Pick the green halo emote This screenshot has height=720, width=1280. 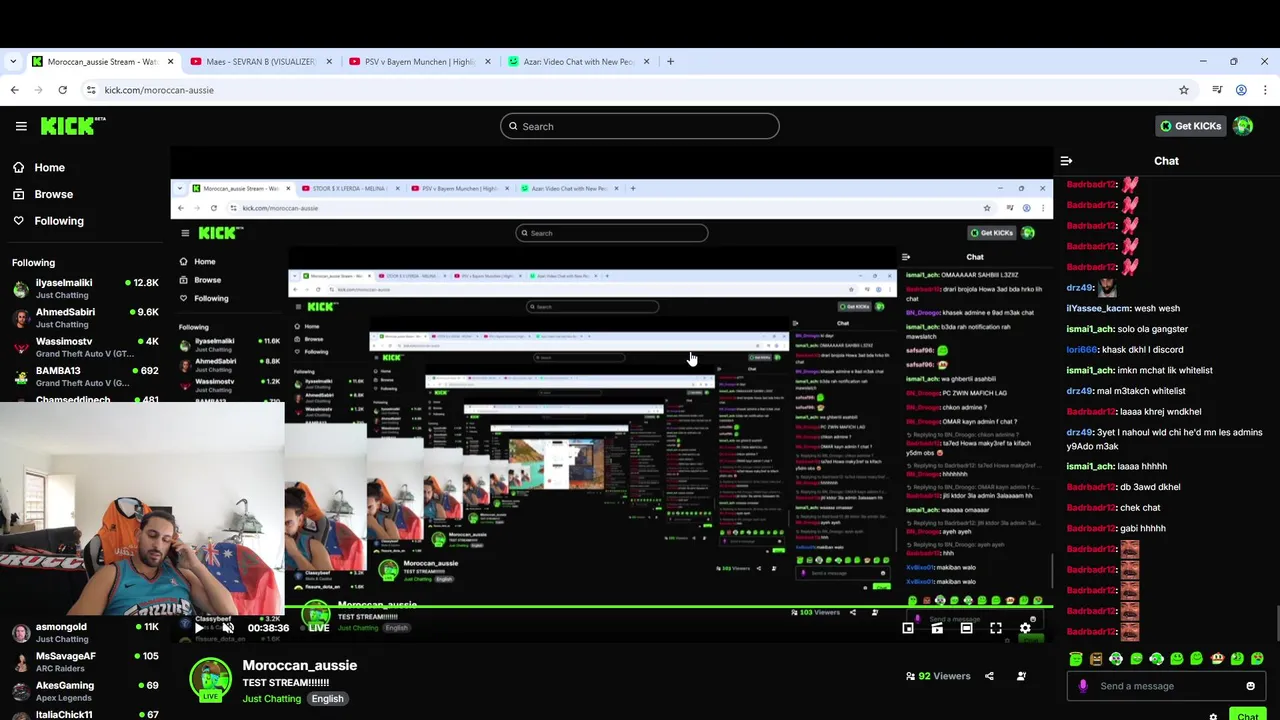1076,659
